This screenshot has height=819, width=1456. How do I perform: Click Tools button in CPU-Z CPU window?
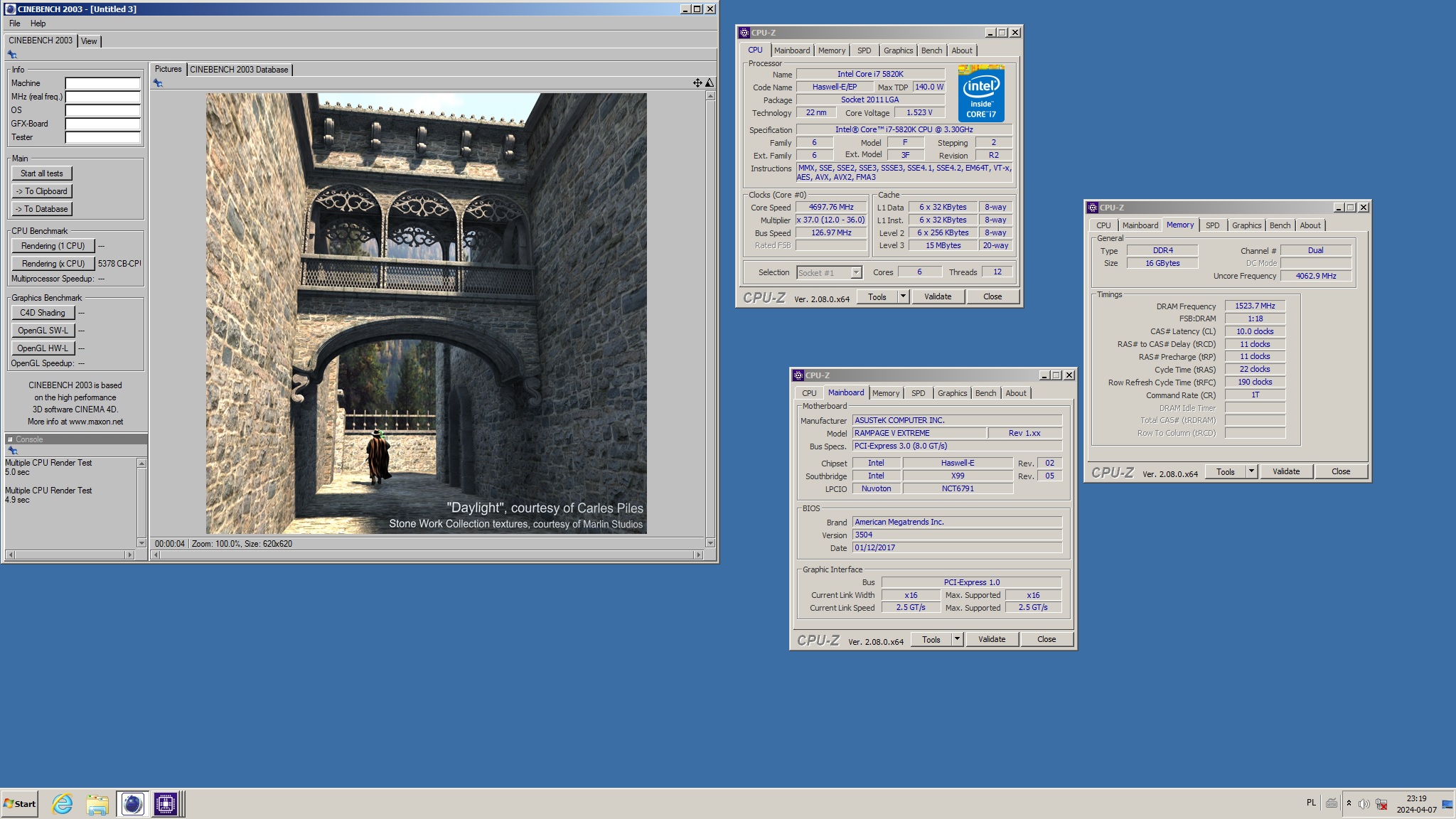tap(877, 296)
